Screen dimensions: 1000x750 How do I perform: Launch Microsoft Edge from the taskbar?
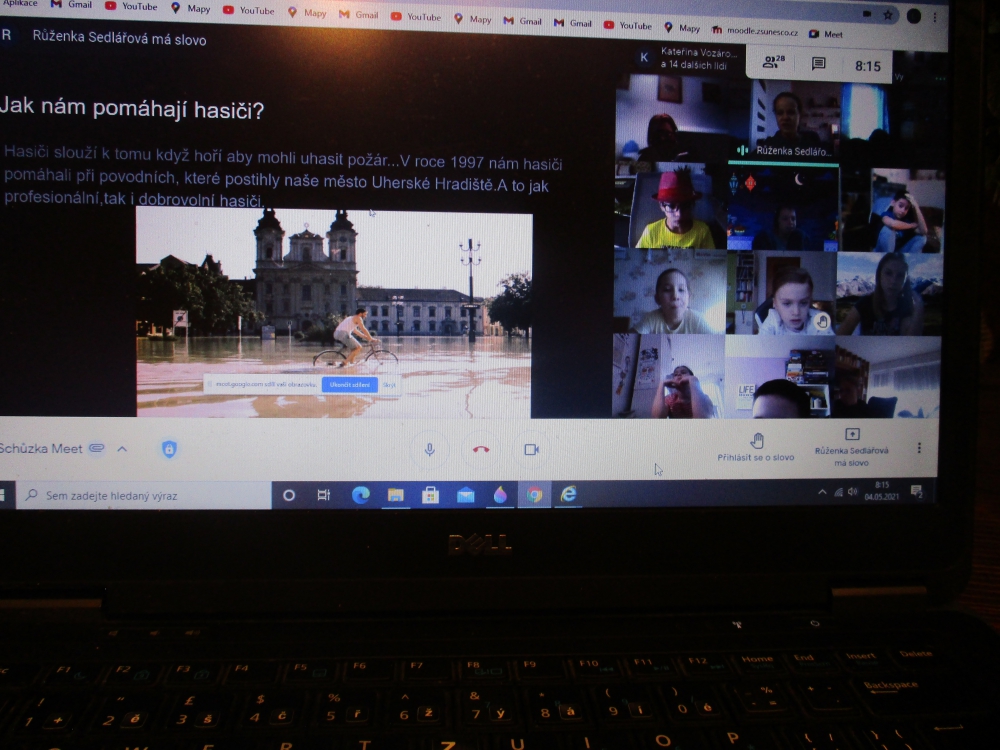point(360,495)
